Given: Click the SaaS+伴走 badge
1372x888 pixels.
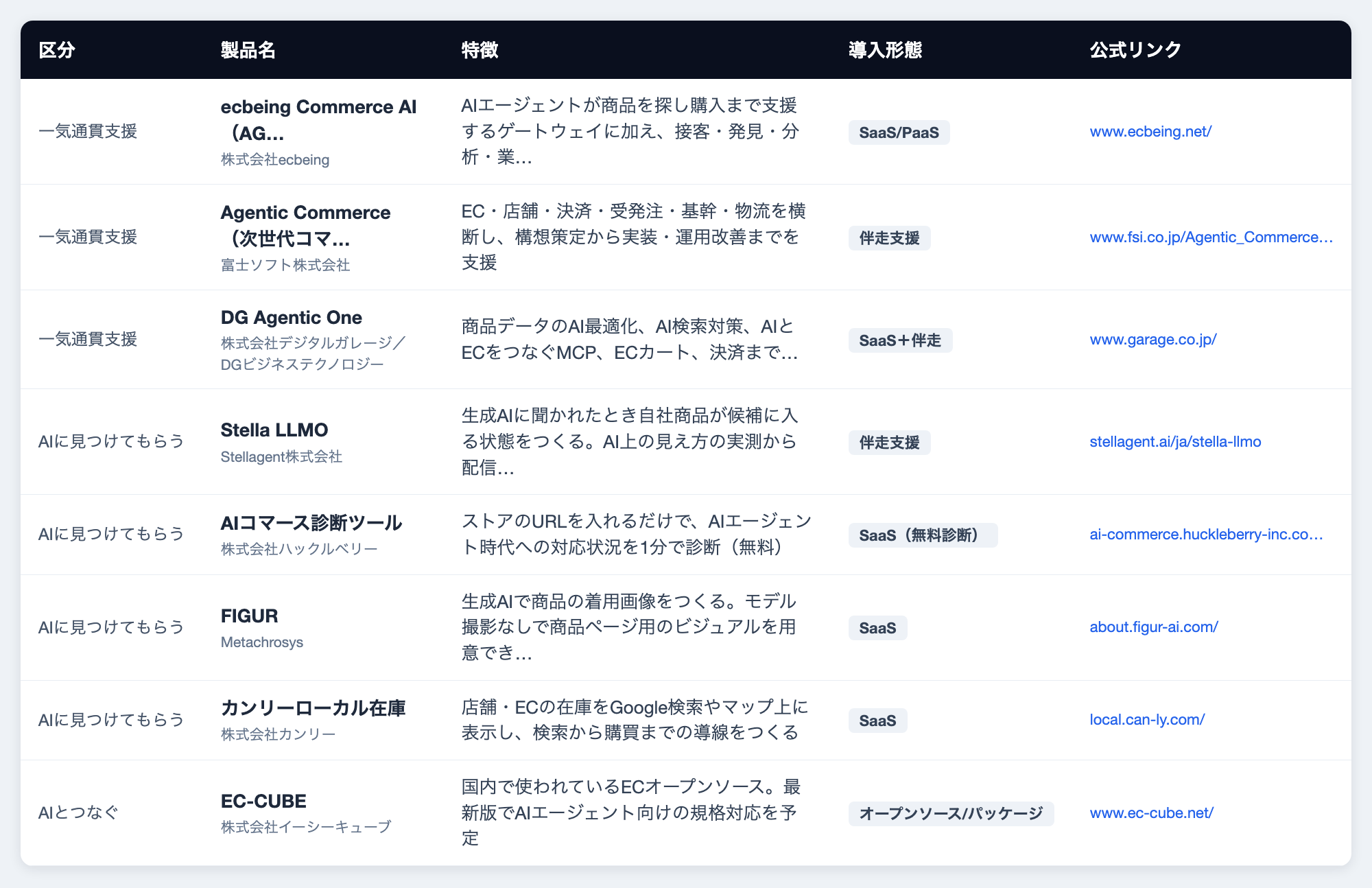Looking at the screenshot, I should (x=900, y=340).
